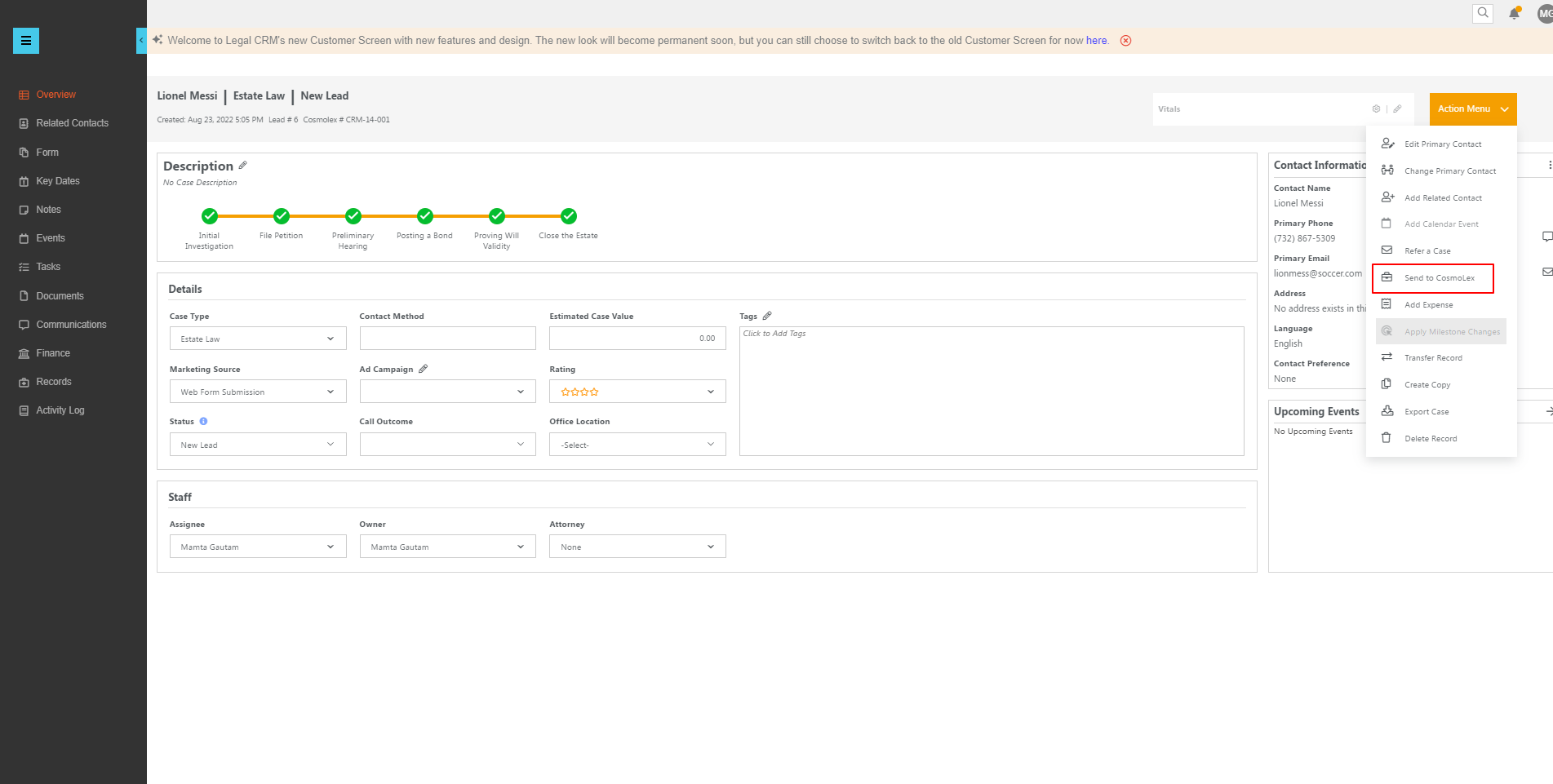The width and height of the screenshot is (1553, 784).
Task: Toggle the Close the Estate milestone checkmark
Action: [569, 216]
